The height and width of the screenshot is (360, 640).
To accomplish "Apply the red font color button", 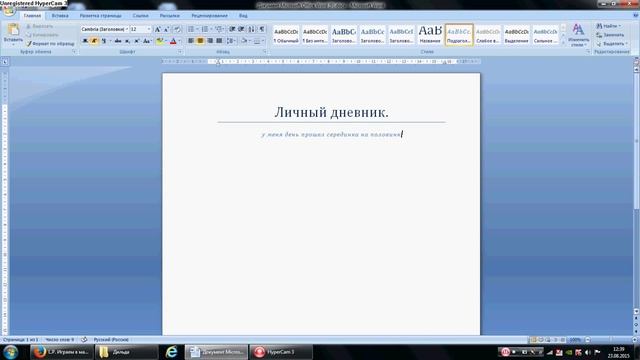I will point(173,41).
